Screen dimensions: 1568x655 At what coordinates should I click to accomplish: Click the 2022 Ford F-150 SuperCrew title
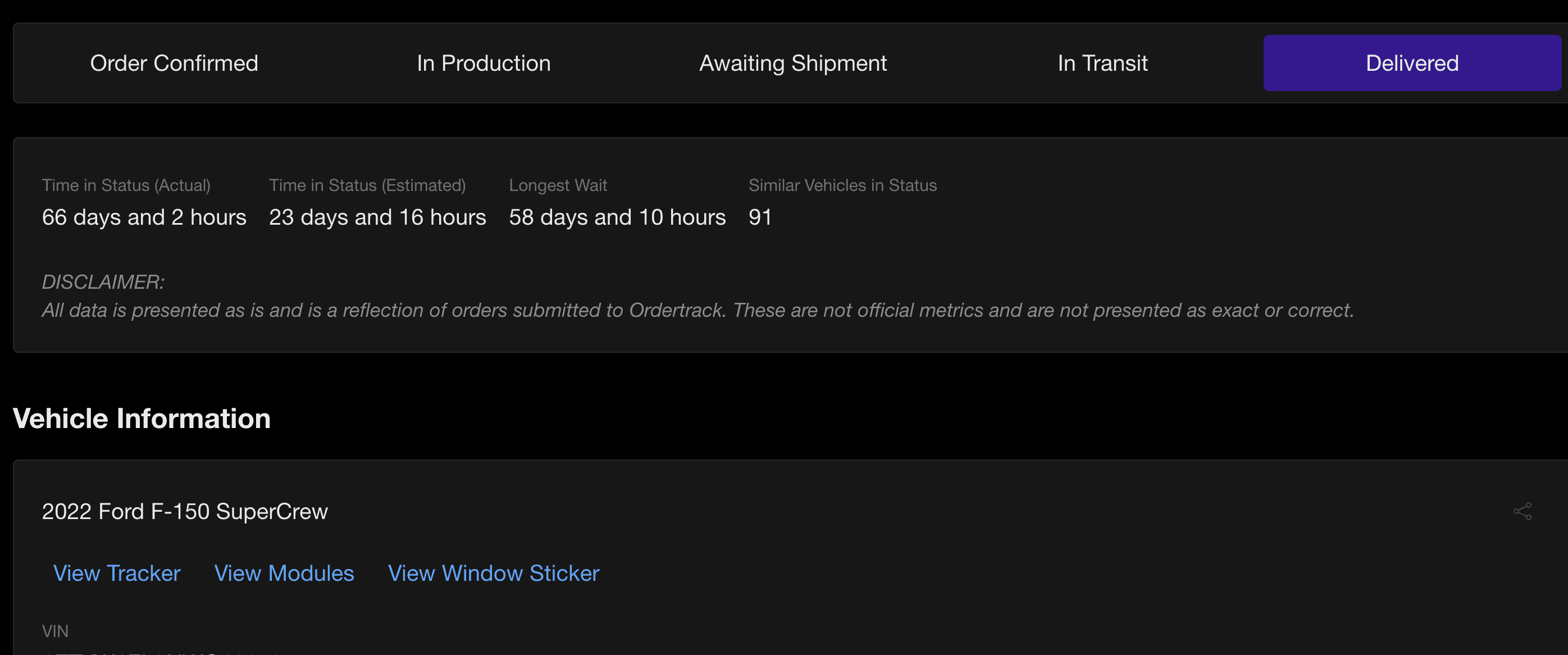click(x=184, y=511)
